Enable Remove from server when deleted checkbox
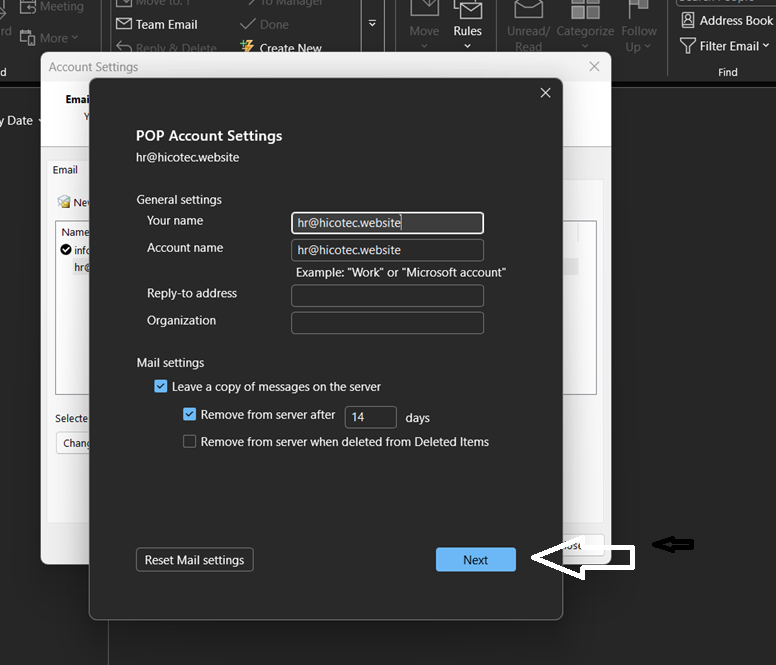 click(190, 441)
